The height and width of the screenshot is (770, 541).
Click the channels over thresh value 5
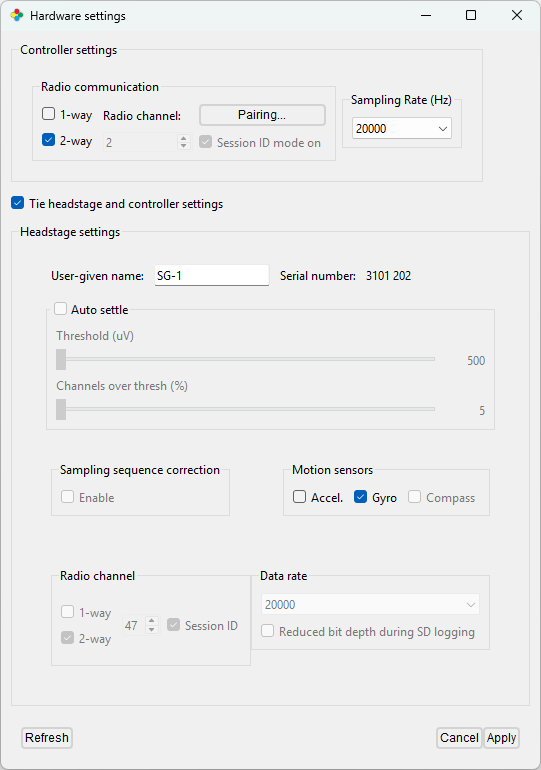pos(482,411)
